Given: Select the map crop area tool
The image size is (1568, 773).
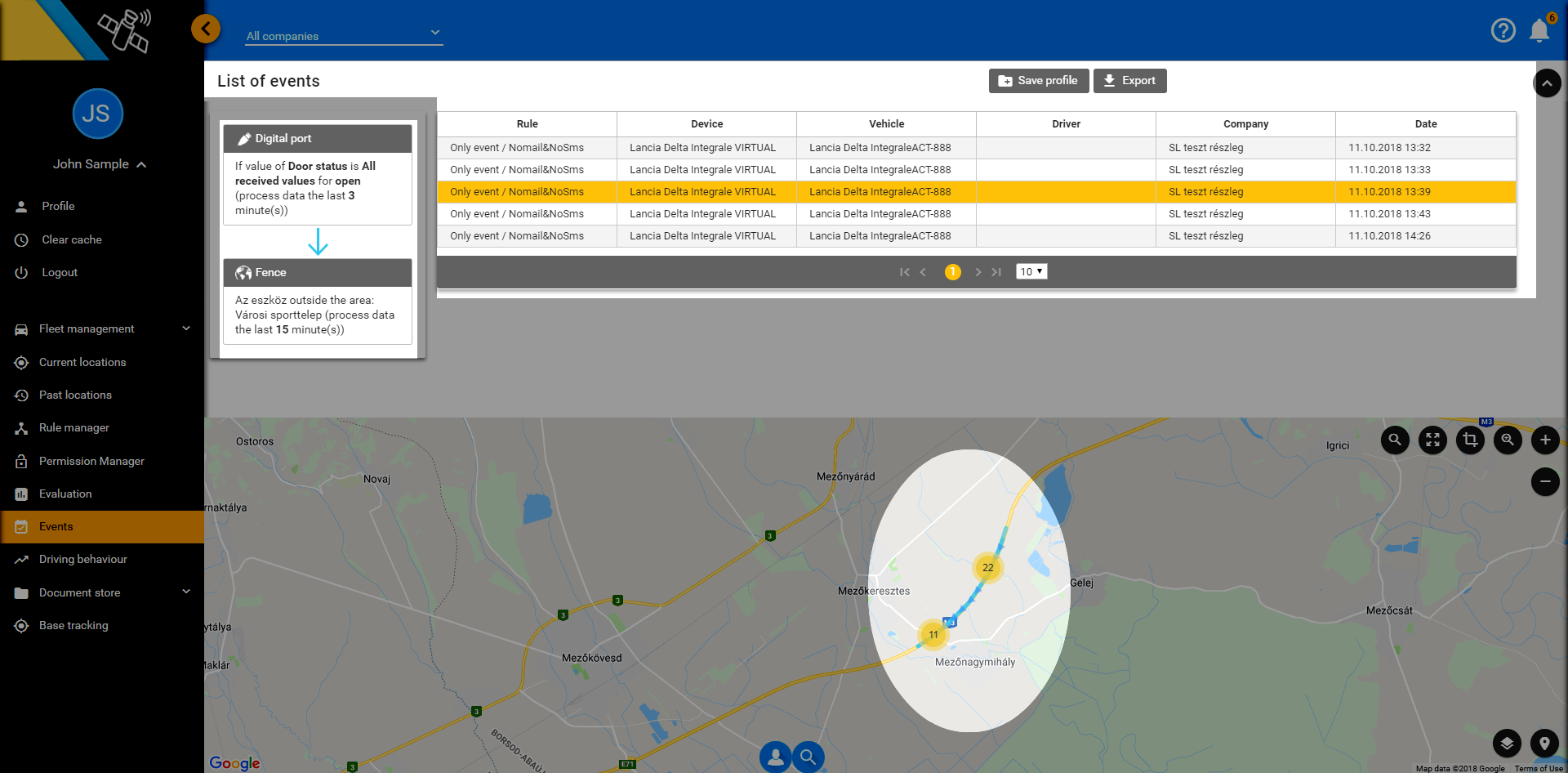Looking at the screenshot, I should (1470, 440).
